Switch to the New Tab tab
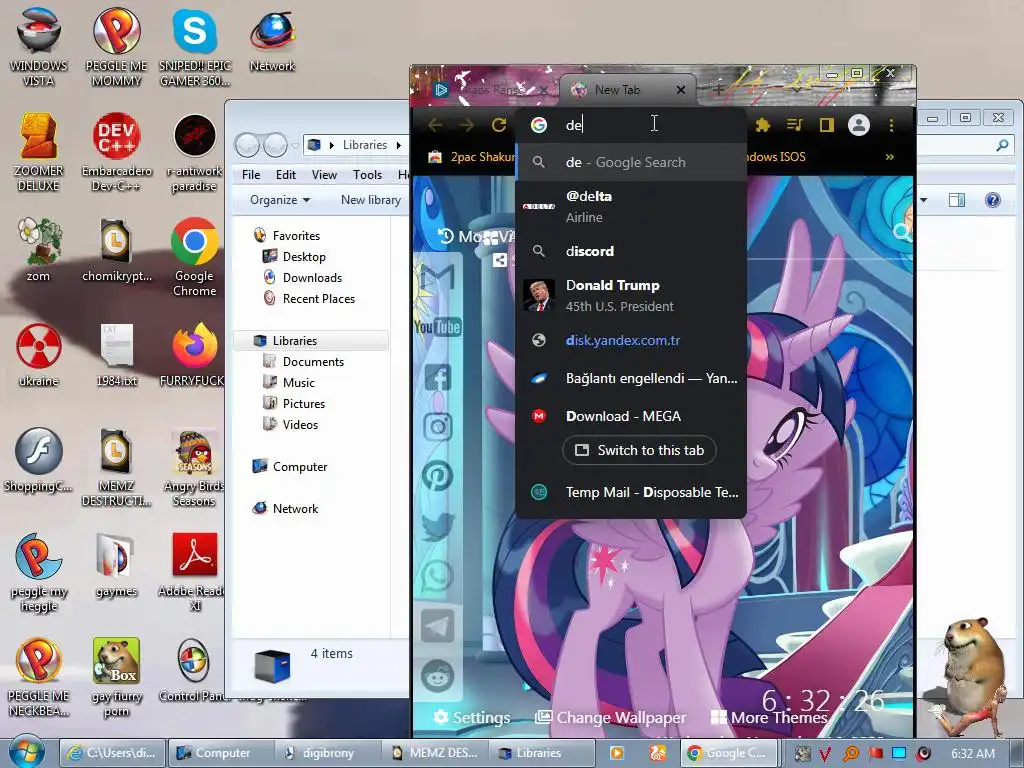The width and height of the screenshot is (1024, 768). click(628, 90)
